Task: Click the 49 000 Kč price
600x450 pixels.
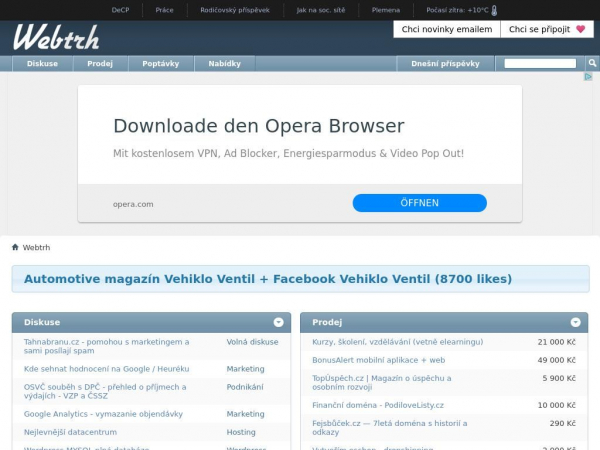Action: tap(556, 360)
